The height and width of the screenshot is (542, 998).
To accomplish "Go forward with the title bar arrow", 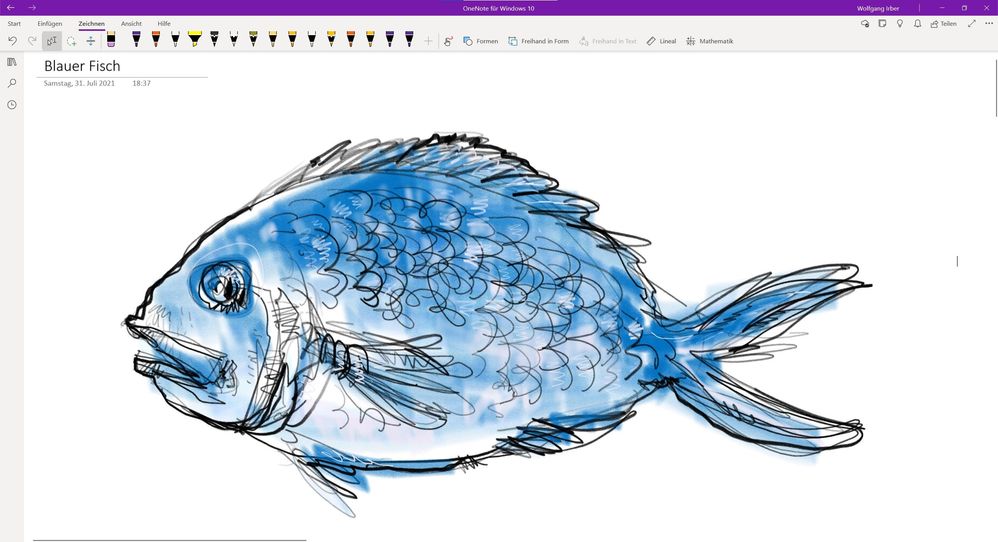I will coord(32,8).
